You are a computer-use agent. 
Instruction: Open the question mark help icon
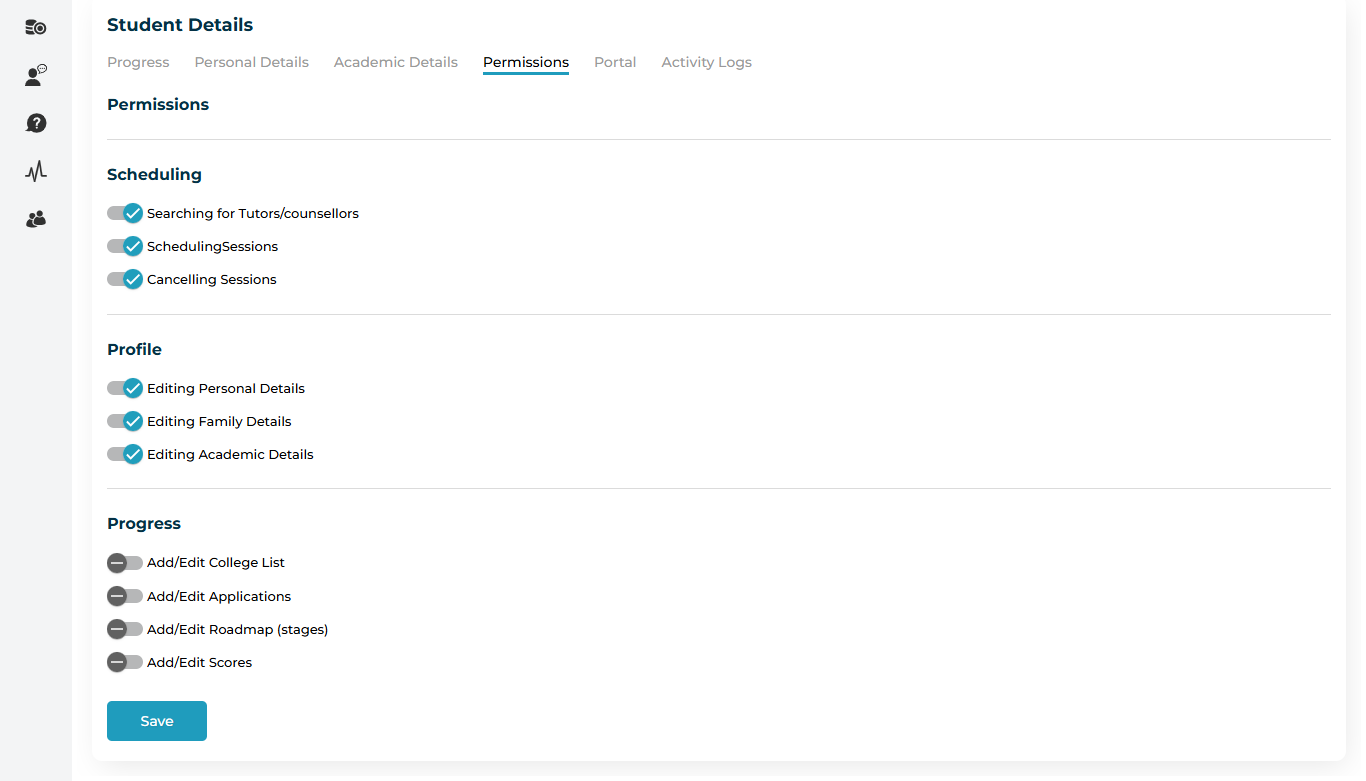coord(36,124)
